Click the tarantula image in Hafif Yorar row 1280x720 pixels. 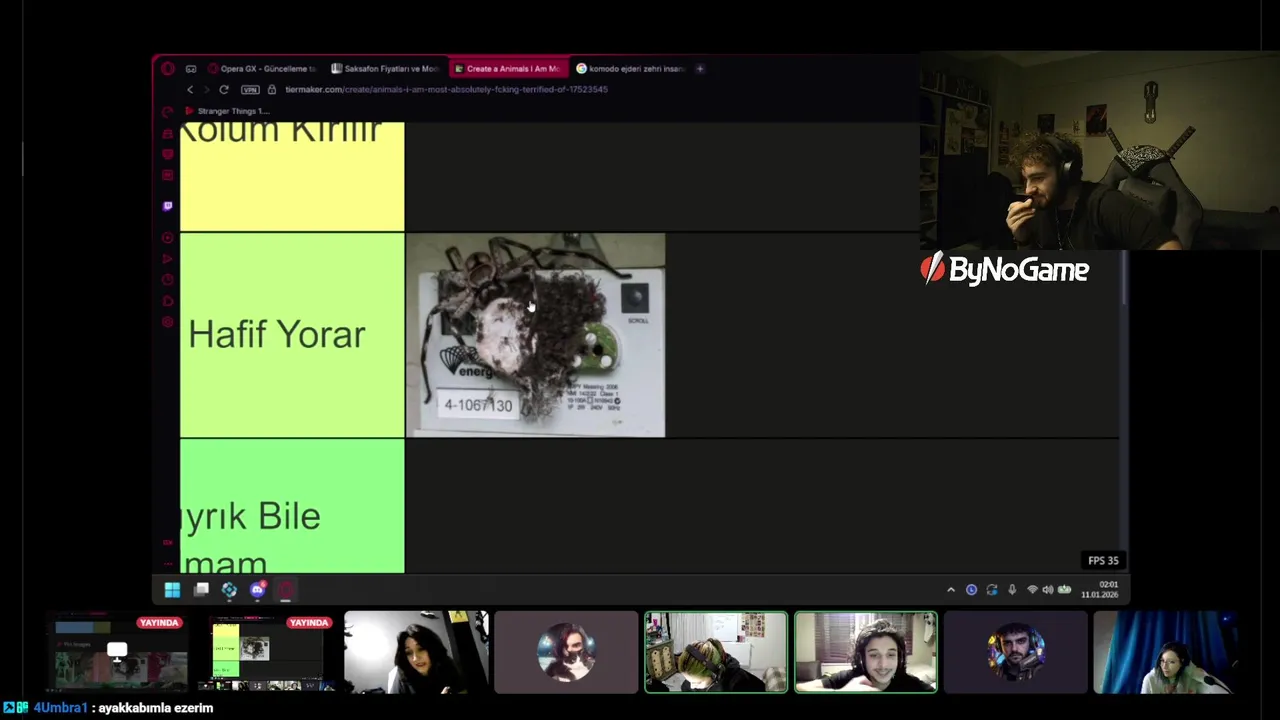pos(535,335)
